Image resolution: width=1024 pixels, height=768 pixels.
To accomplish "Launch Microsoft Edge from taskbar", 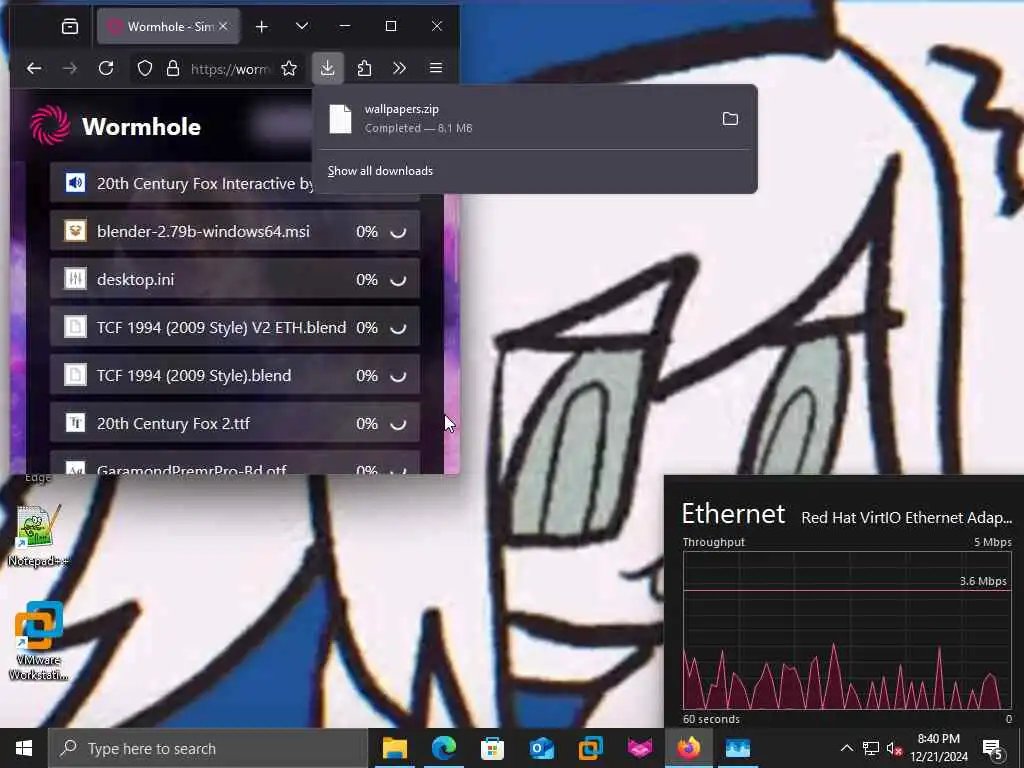I will [x=443, y=748].
